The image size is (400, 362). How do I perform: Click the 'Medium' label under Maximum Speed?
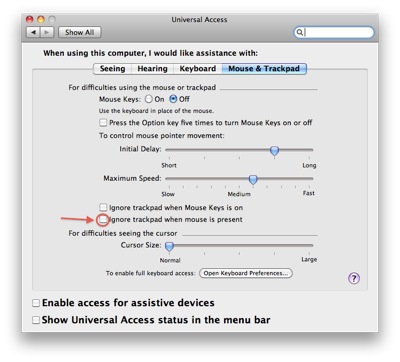(x=239, y=194)
